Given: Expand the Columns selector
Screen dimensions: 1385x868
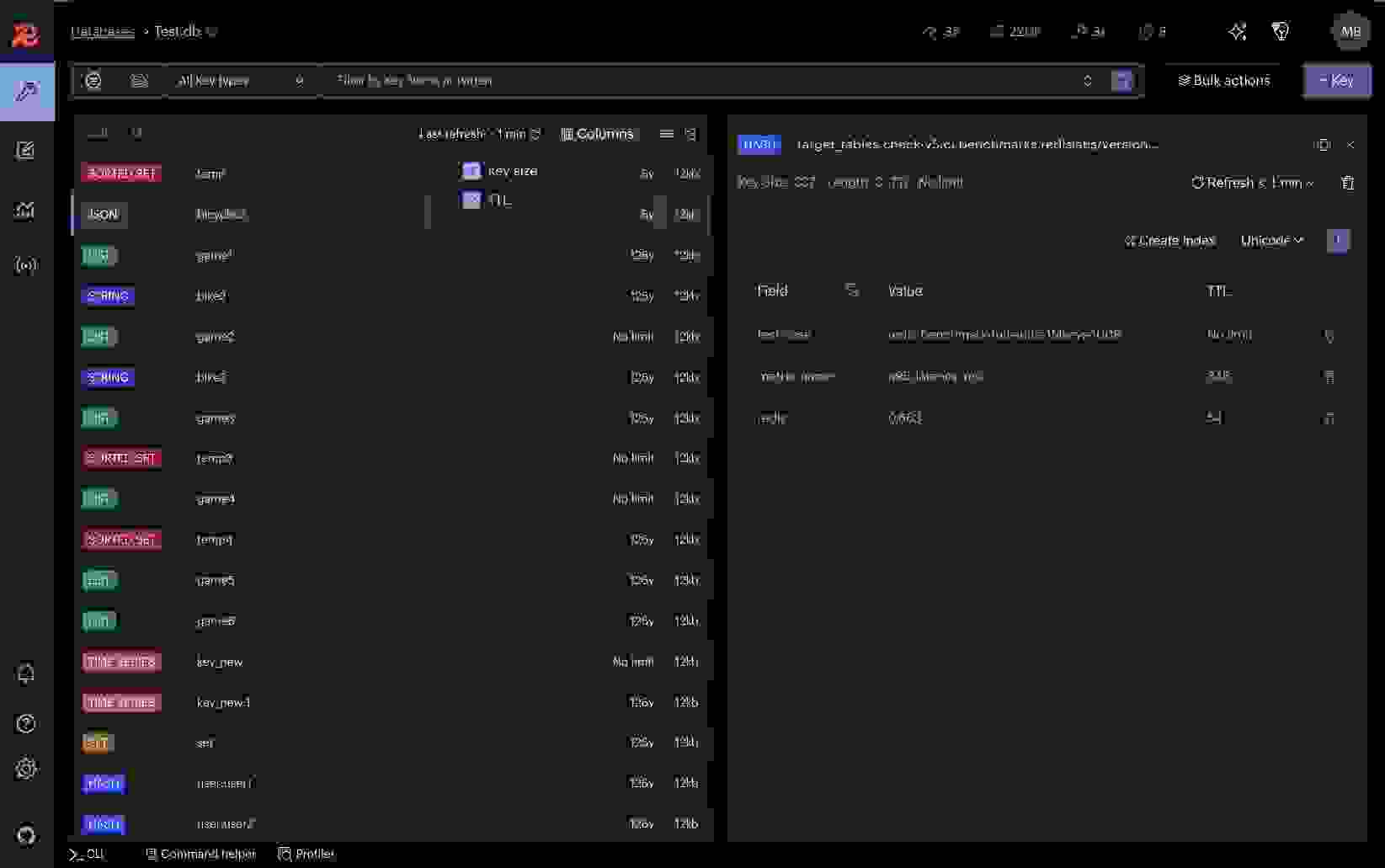Looking at the screenshot, I should [x=597, y=134].
